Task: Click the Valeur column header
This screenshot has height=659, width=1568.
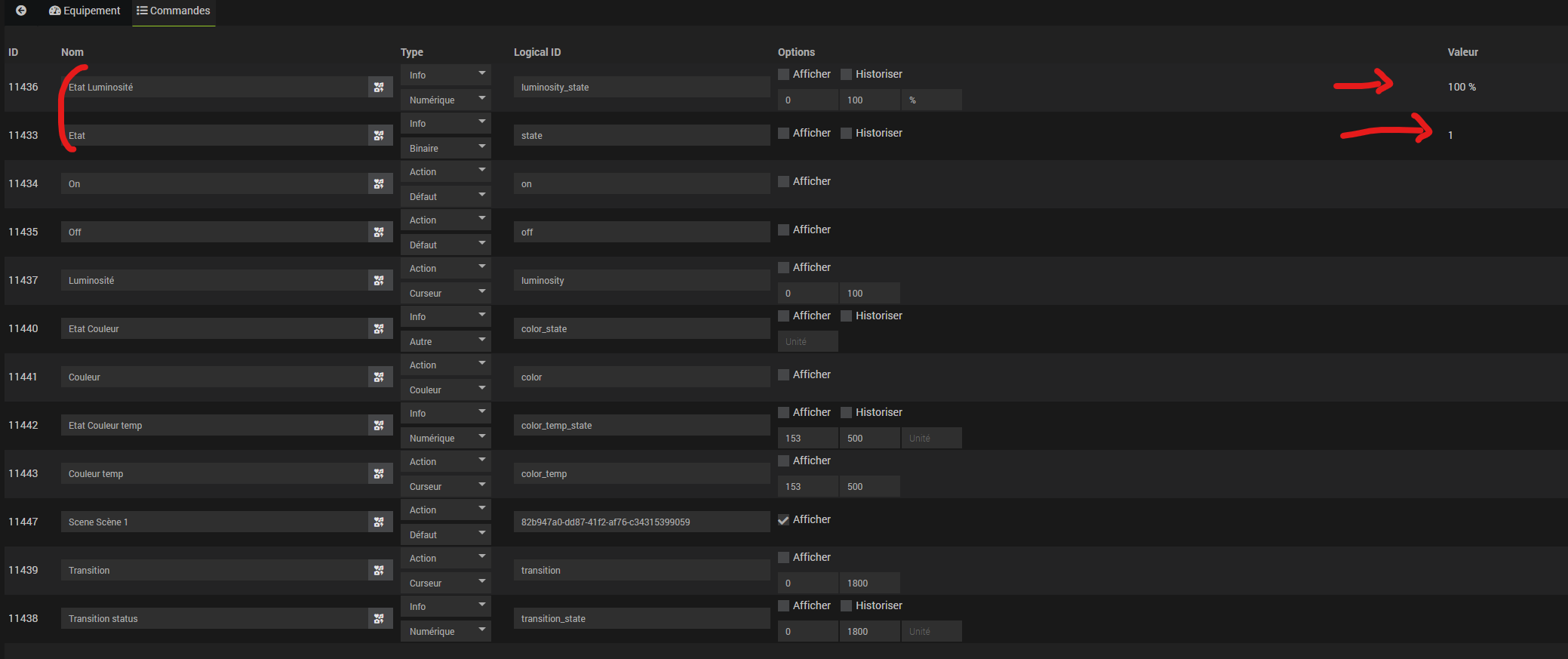Action: (x=1462, y=52)
